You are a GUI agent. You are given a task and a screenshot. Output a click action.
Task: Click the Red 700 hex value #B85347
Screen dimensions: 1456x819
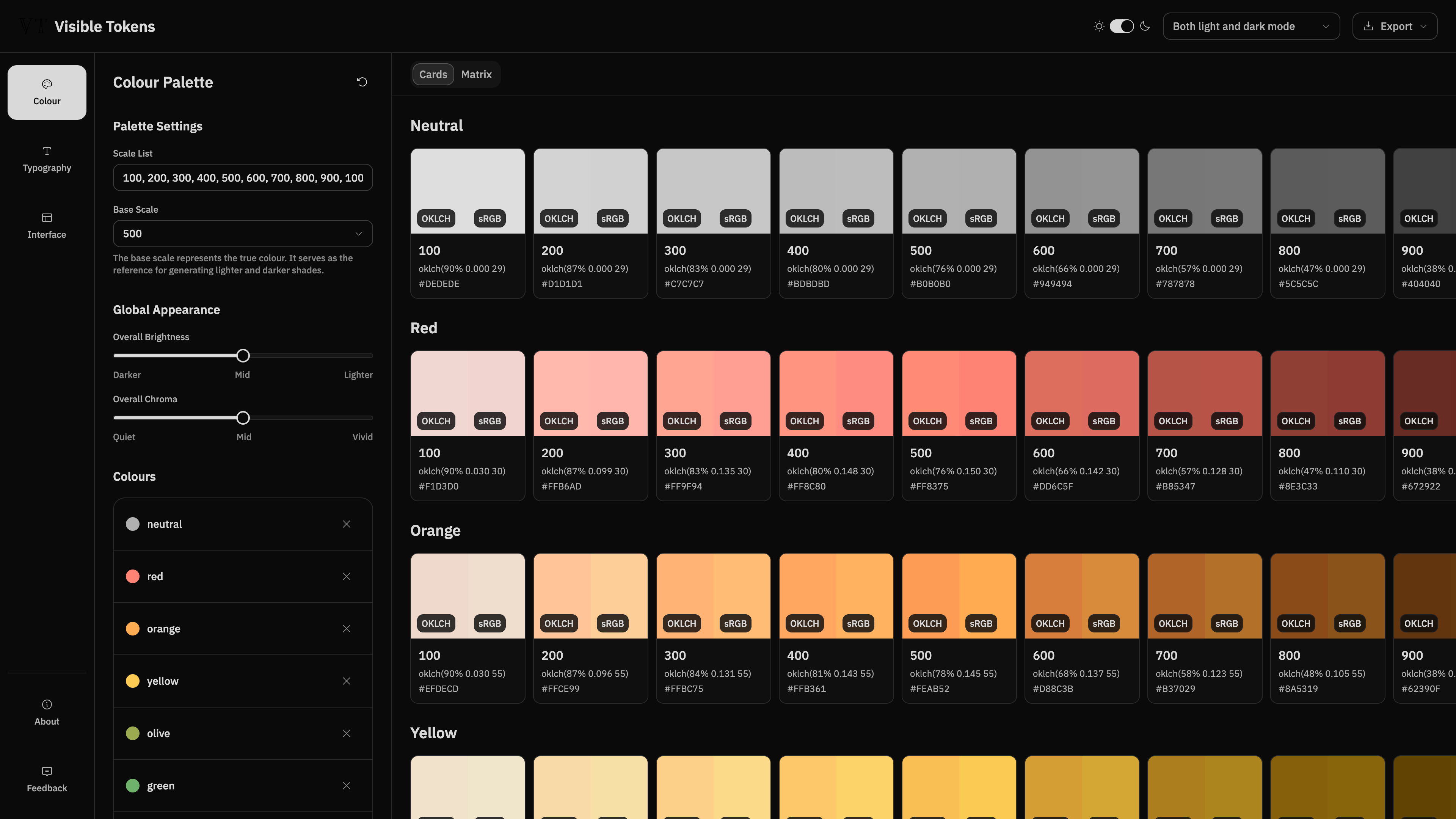point(1175,486)
